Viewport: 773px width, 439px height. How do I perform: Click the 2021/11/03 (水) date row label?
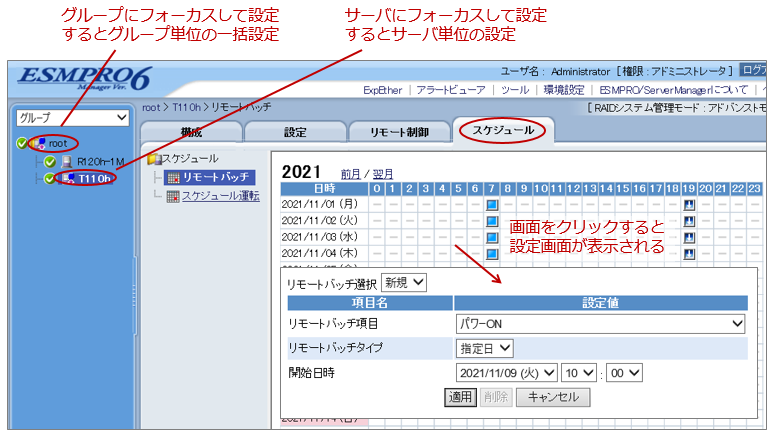(x=320, y=237)
